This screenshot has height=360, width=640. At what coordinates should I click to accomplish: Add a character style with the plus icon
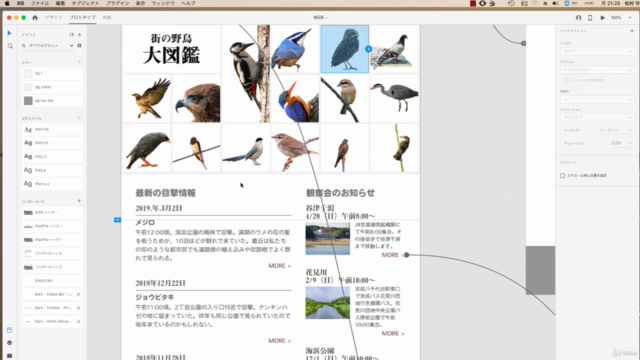pos(79,118)
